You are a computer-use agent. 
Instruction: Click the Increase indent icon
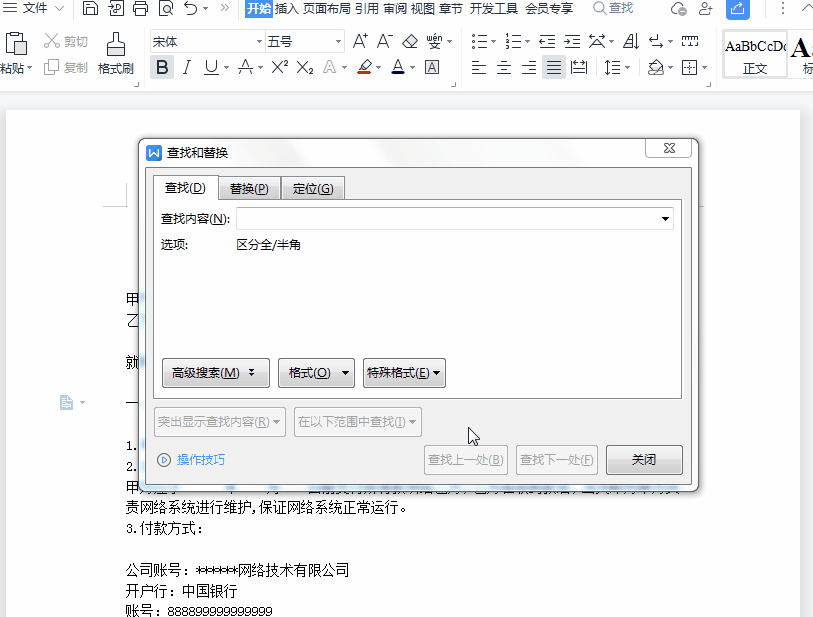572,41
